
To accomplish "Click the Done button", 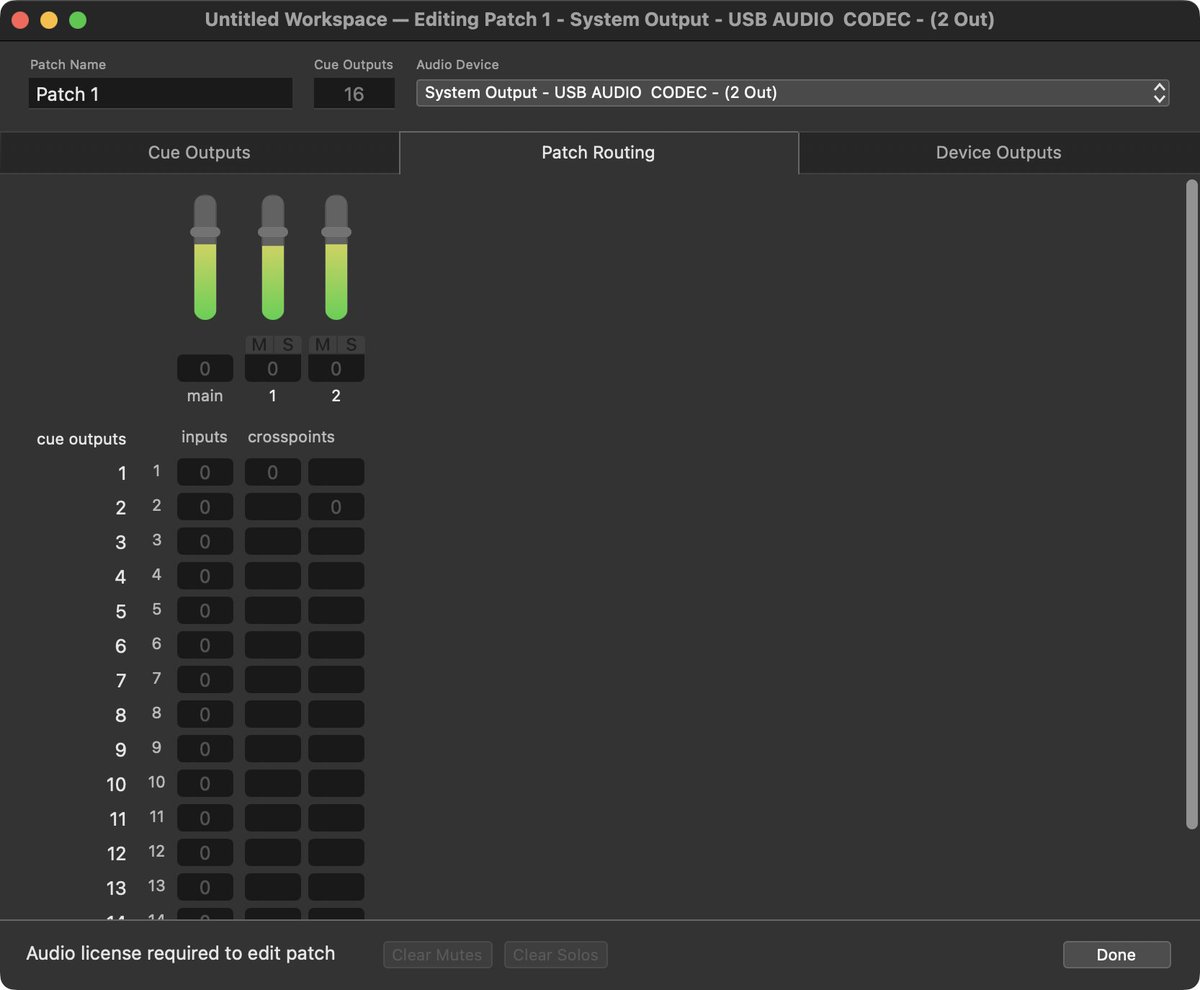I will (1116, 955).
